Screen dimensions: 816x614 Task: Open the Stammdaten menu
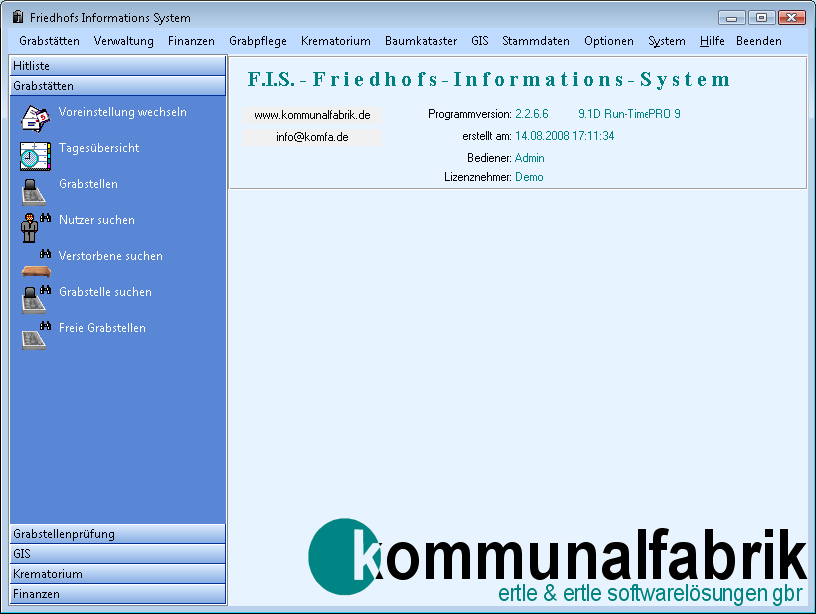(536, 41)
